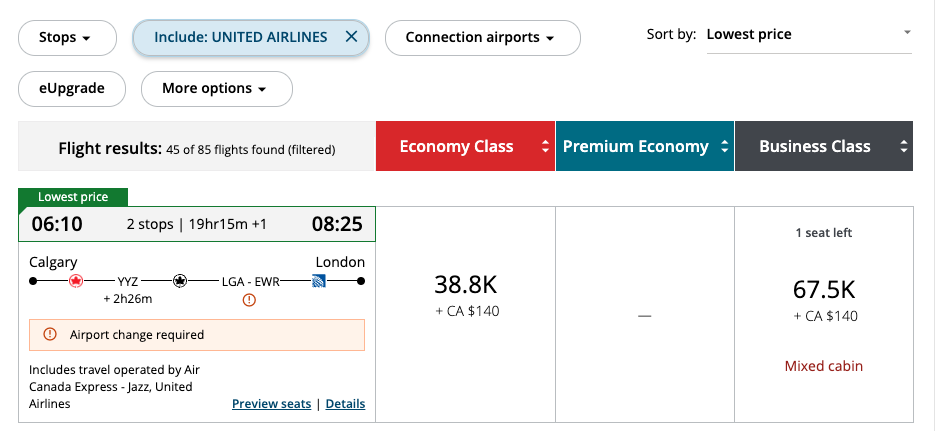The height and width of the screenshot is (431, 935).
Task: Open the Preview seats link
Action: pyautogui.click(x=271, y=404)
